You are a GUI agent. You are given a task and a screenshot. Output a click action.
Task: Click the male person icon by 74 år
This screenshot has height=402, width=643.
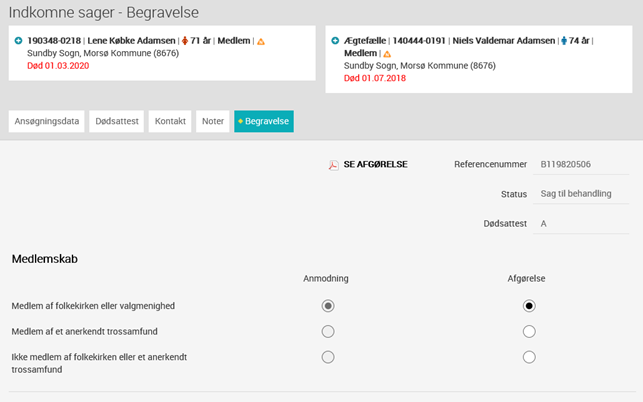(x=564, y=41)
